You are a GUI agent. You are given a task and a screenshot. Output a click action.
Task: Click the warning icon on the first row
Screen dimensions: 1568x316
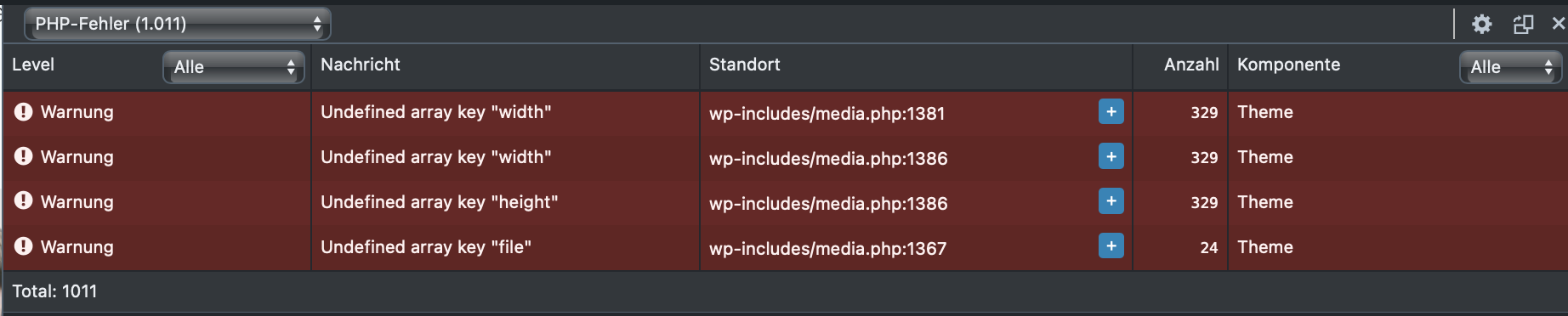24,111
